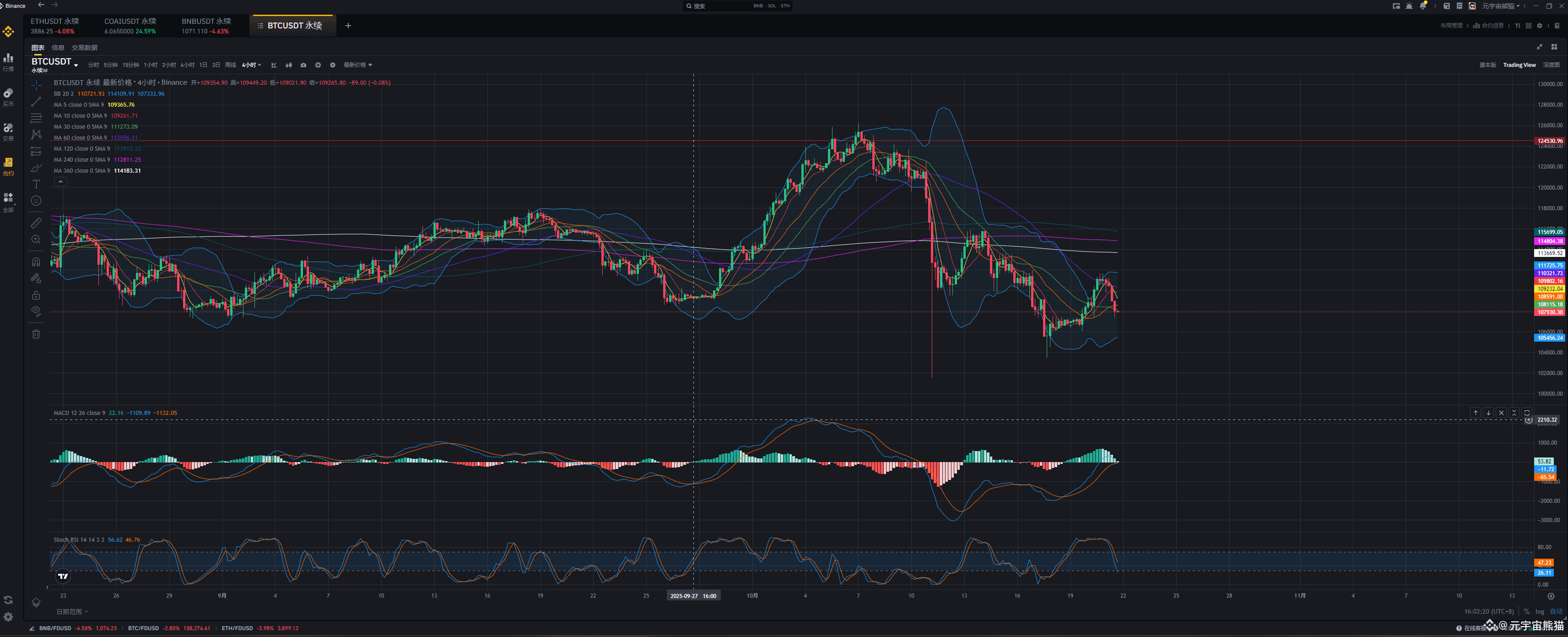The image size is (1568, 637).
Task: Open chart settings gear in toolbar
Action: (x=332, y=65)
